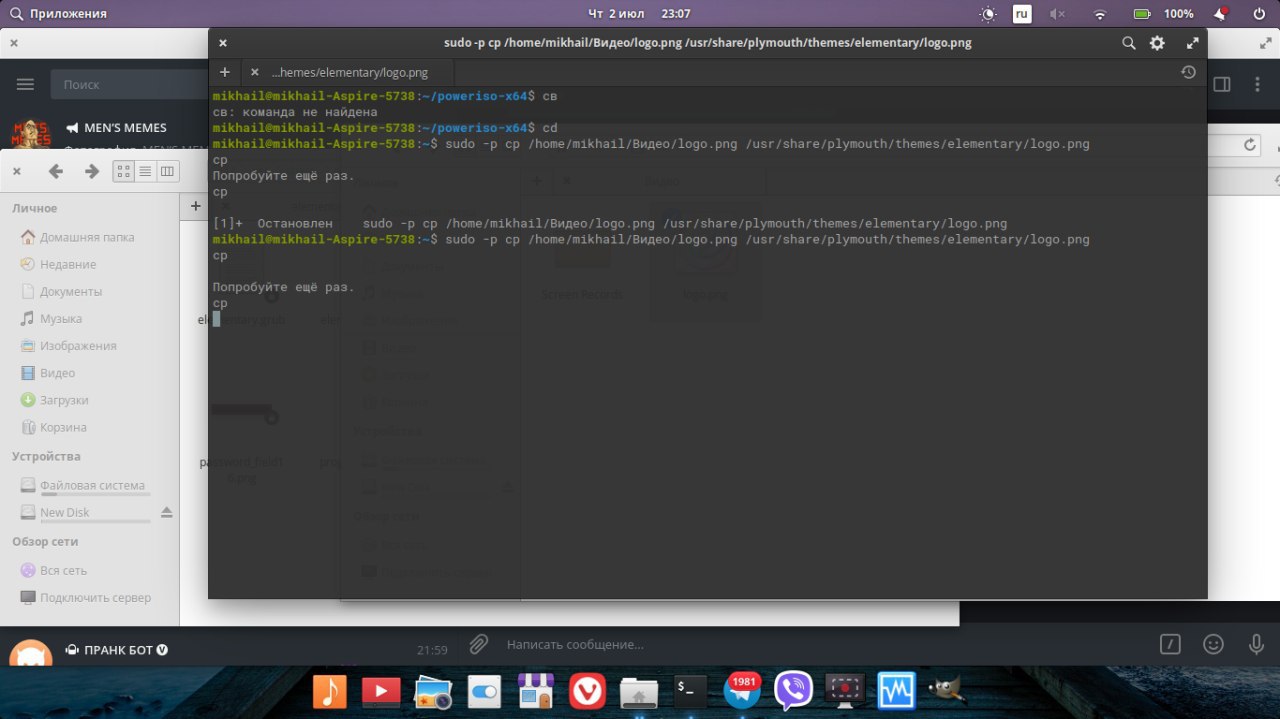Select the ...hemes/elementary/logo.png terminal tab
This screenshot has height=719, width=1280.
349,72
